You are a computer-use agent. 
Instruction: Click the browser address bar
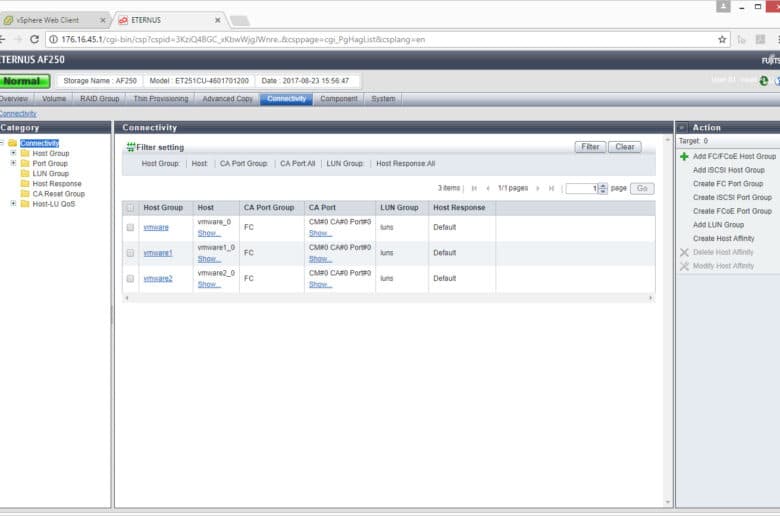click(x=388, y=39)
